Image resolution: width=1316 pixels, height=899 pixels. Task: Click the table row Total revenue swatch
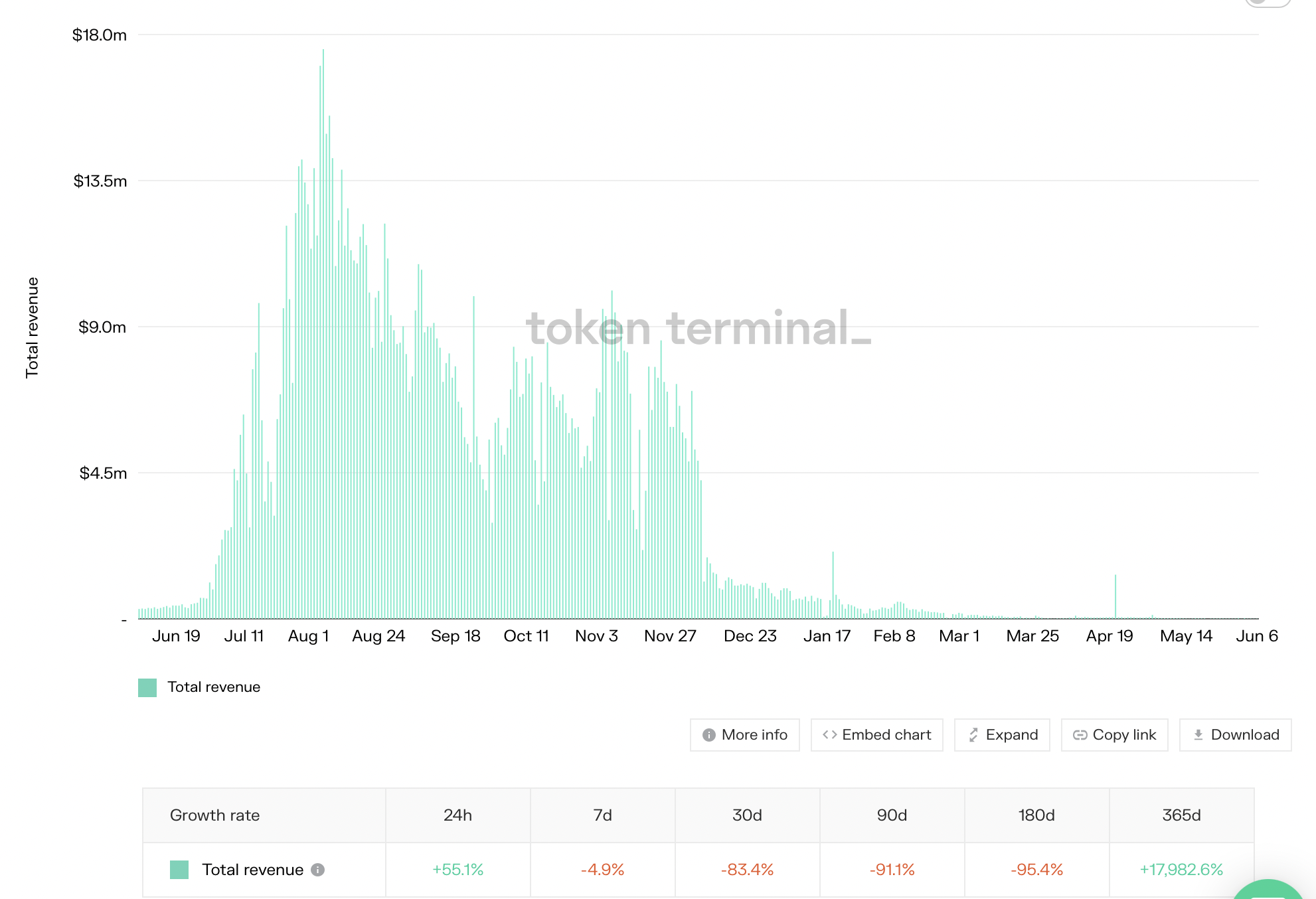179,870
